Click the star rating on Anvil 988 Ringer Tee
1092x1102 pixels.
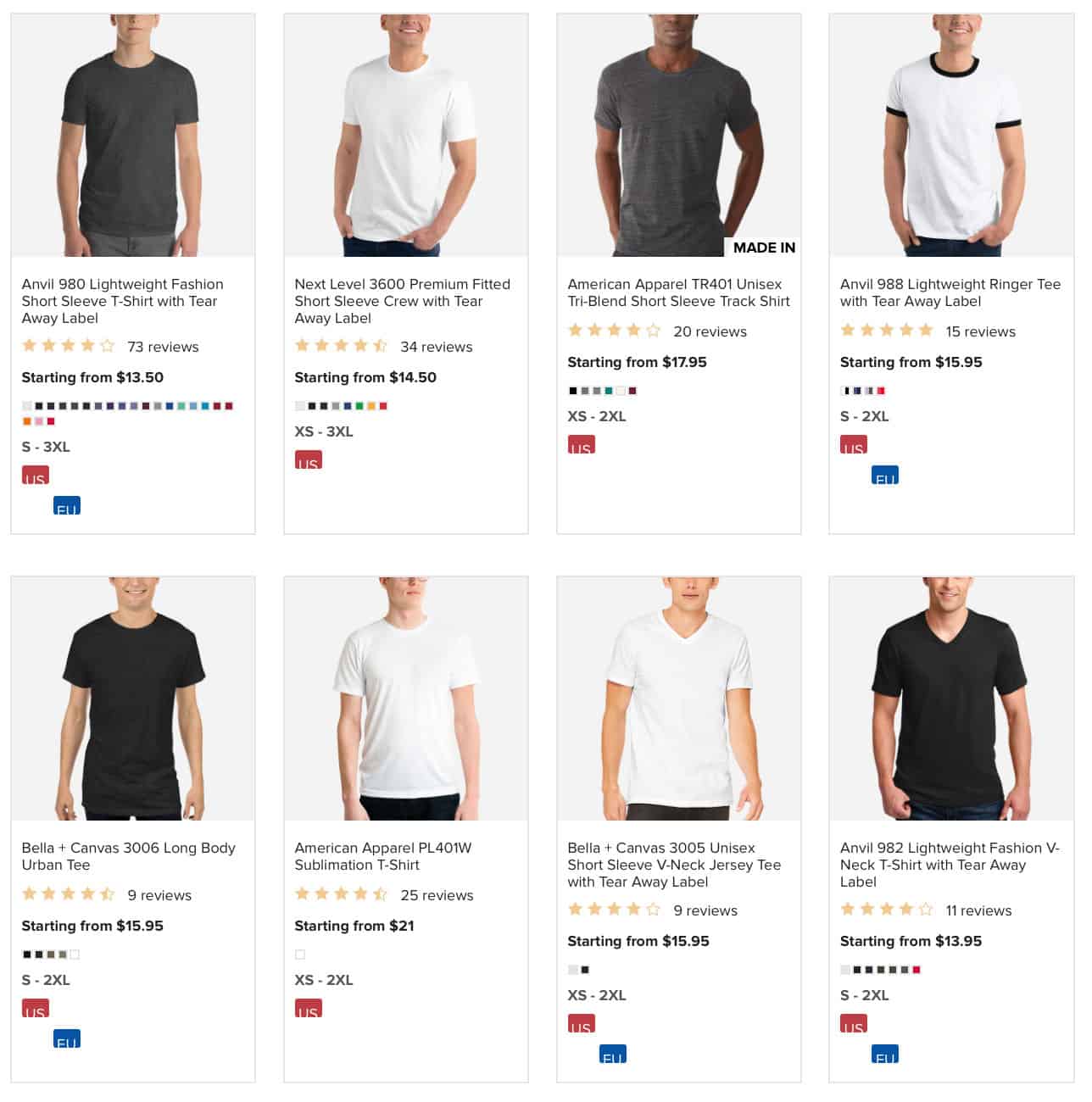click(x=887, y=331)
